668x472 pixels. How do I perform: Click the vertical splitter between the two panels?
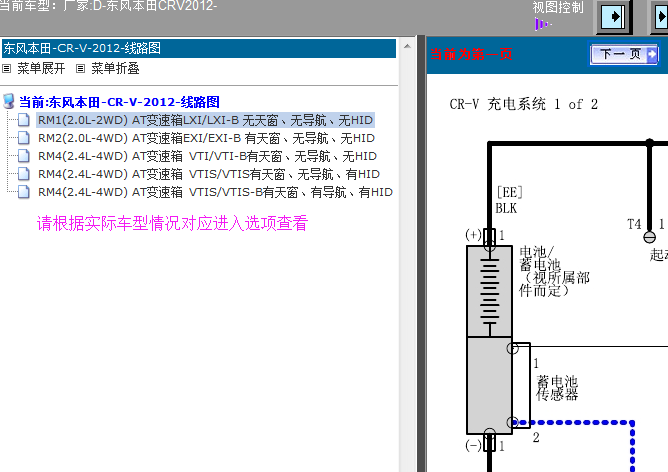pos(421,254)
